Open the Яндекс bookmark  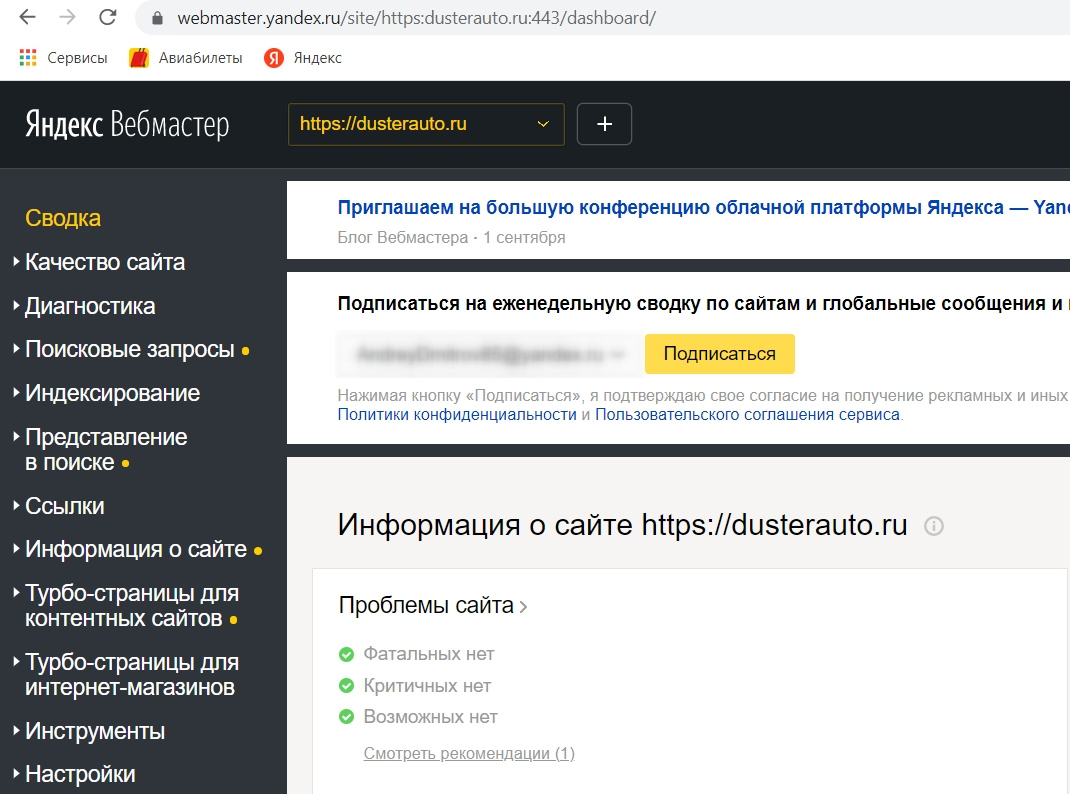(x=303, y=58)
